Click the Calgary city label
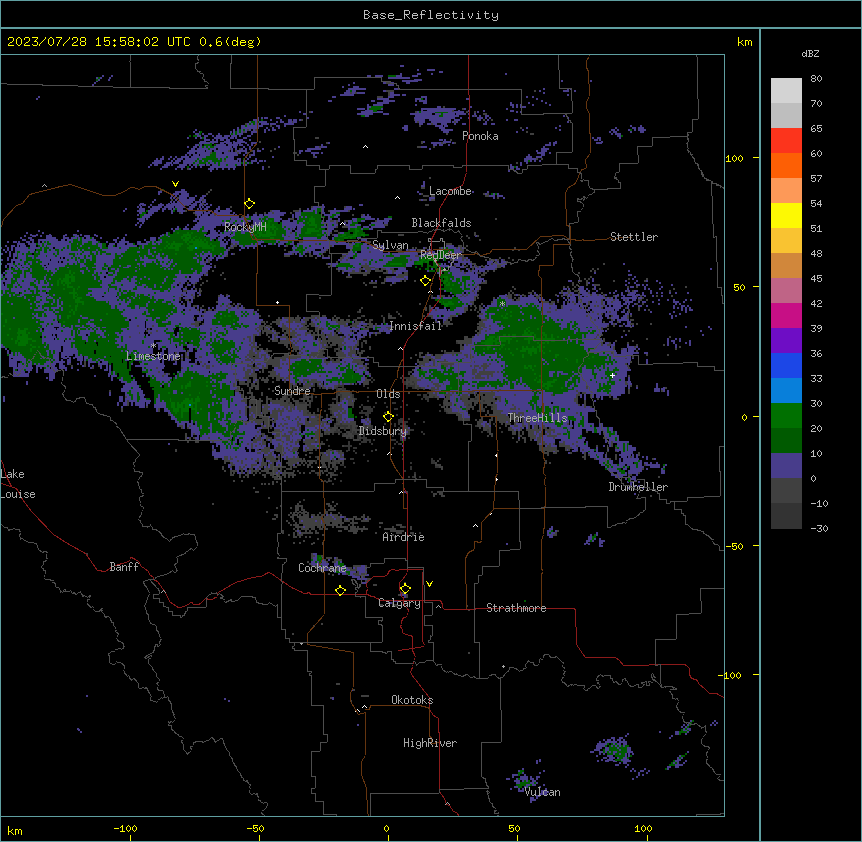This screenshot has width=862, height=842. (399, 603)
